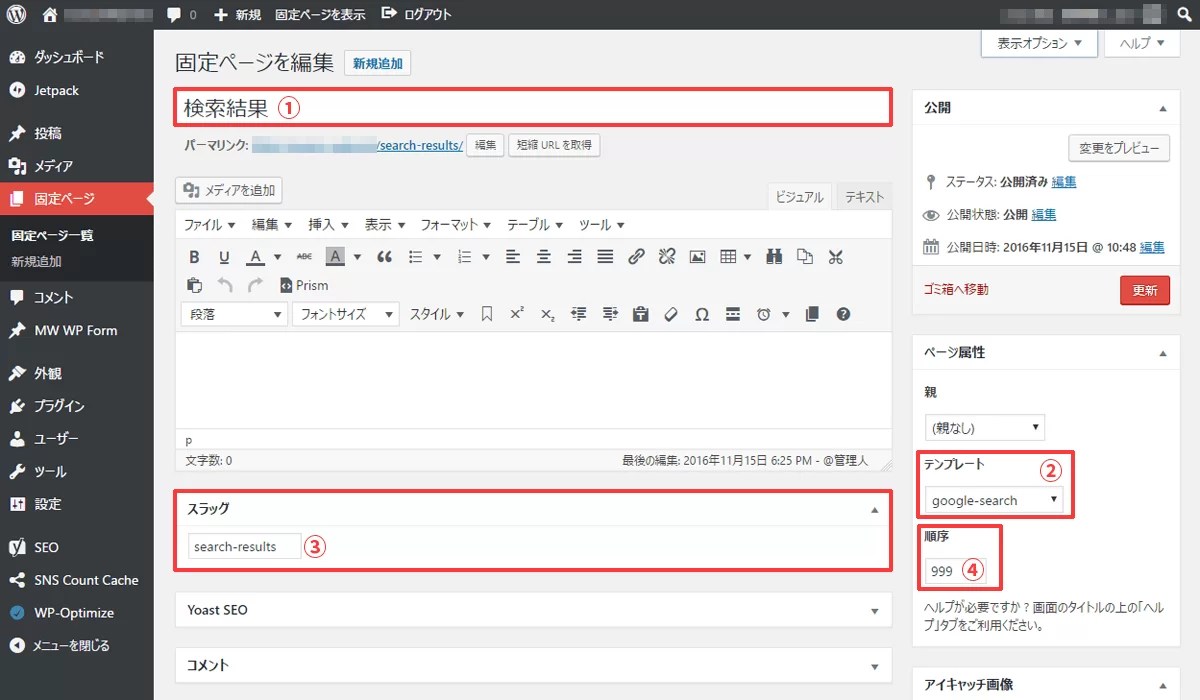
Task: Open numbered list style arrow
Action: click(x=486, y=257)
